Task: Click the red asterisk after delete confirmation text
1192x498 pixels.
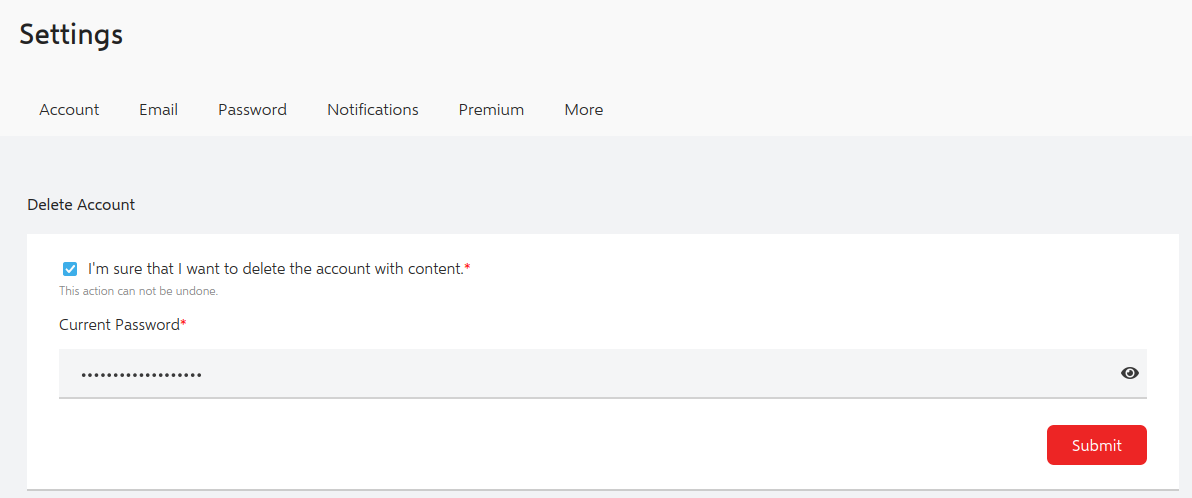Action: click(x=468, y=267)
